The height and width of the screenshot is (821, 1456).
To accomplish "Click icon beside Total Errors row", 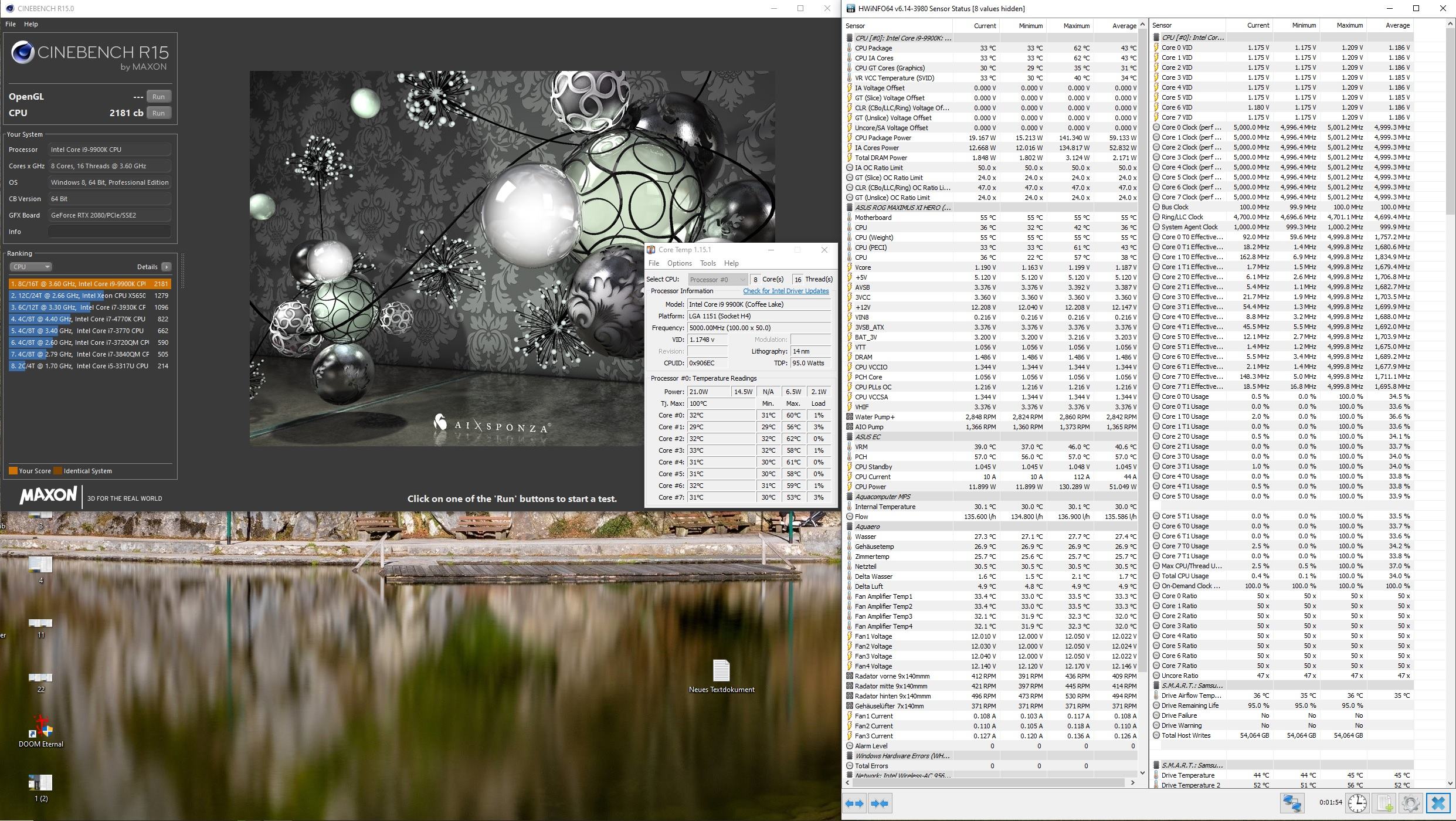I will [x=849, y=766].
